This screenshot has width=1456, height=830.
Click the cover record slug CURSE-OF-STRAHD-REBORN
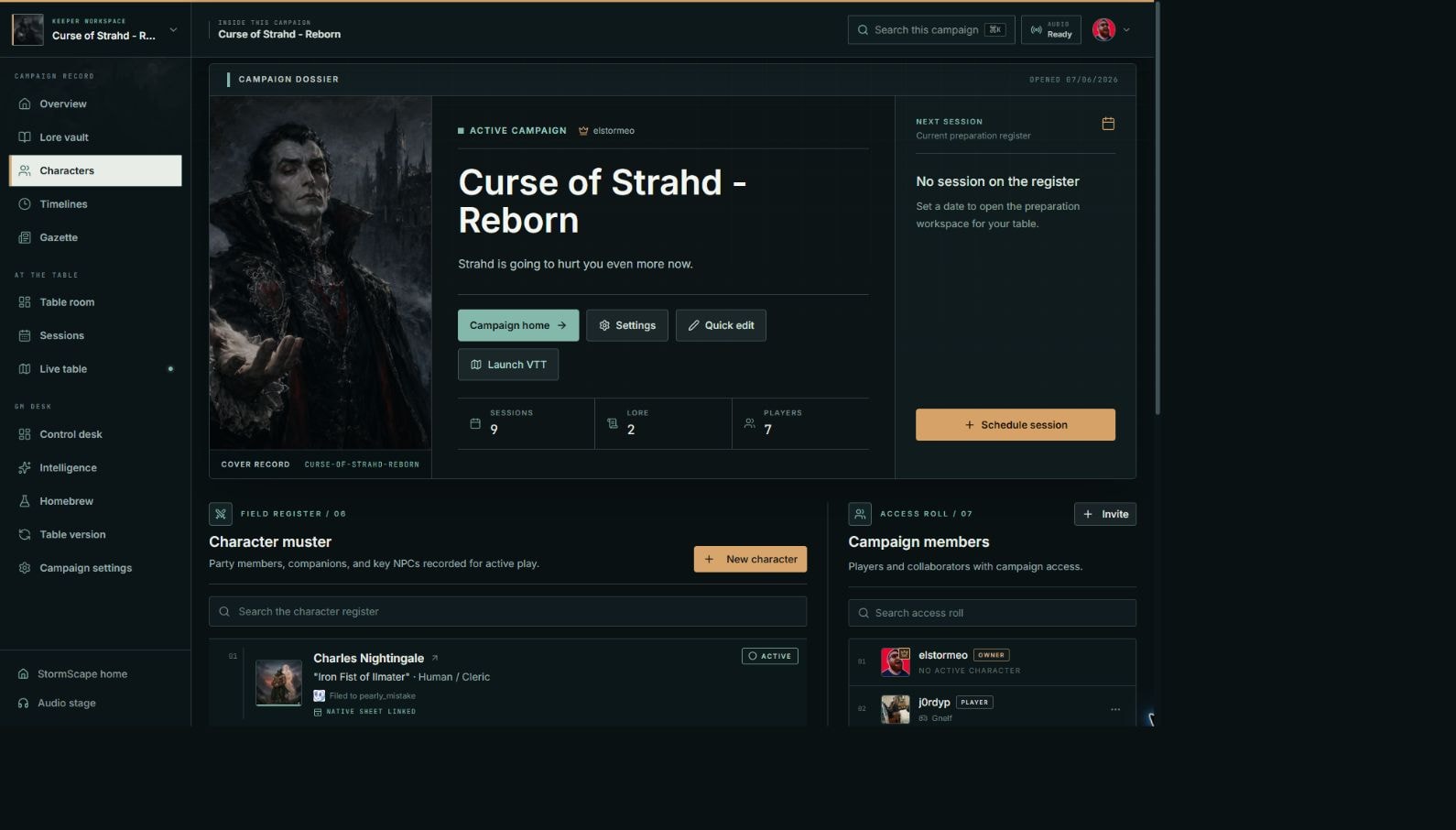click(x=362, y=464)
